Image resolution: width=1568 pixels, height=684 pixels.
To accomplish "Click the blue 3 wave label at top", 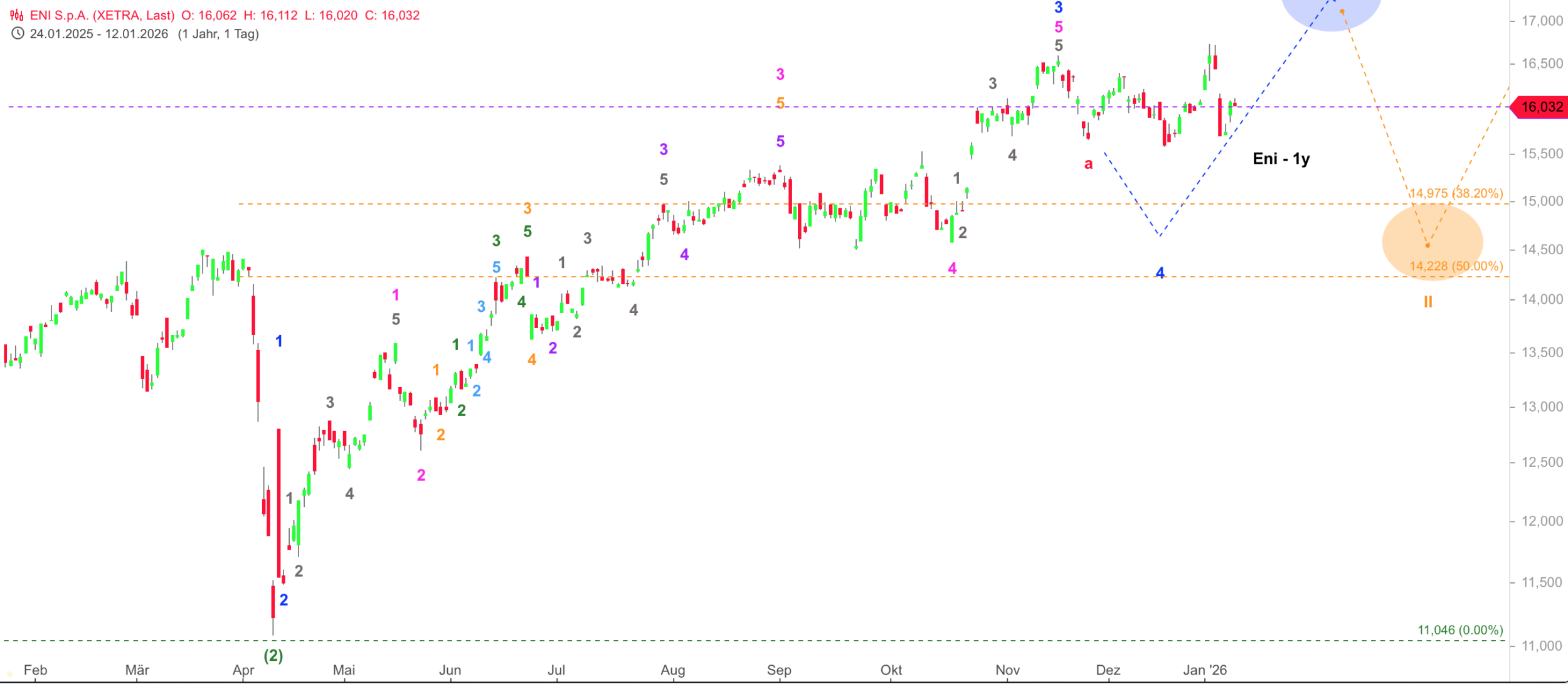I will coord(1059,8).
